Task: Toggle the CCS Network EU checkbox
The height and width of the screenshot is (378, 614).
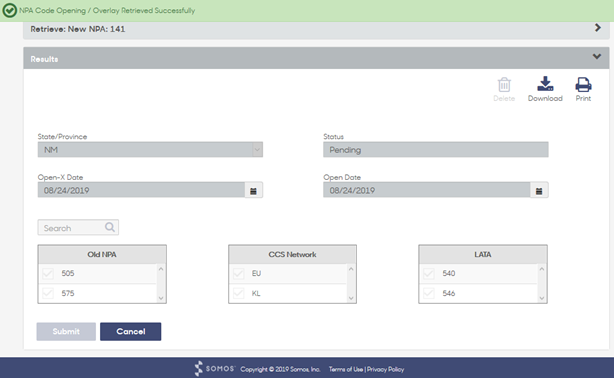Action: 238,273
